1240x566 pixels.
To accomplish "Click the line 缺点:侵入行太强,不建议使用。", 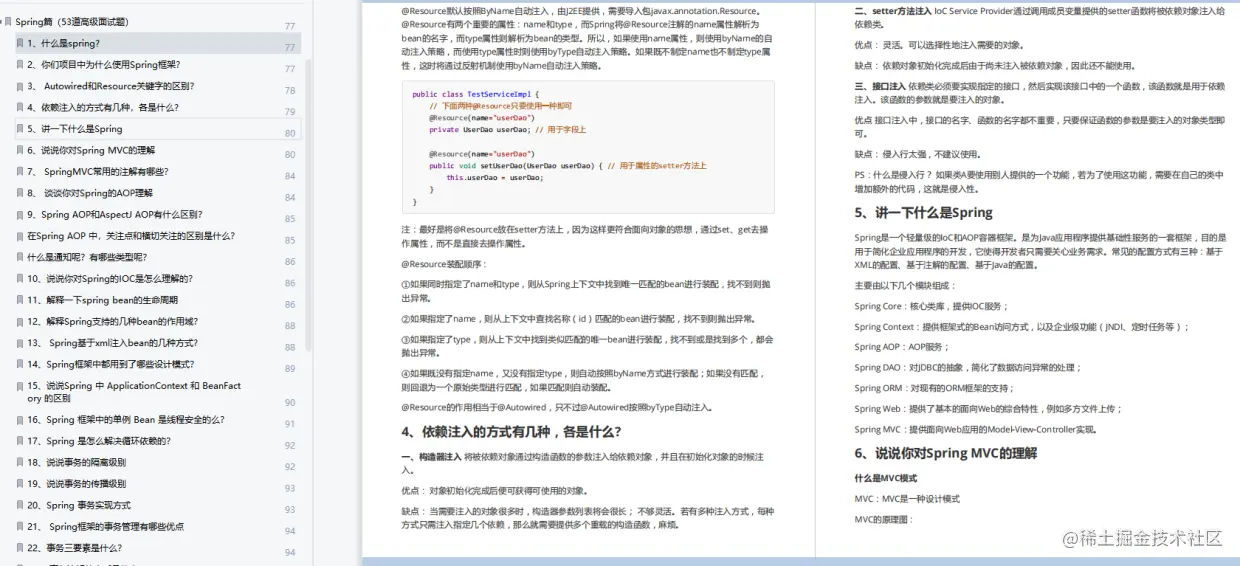I will pos(917,154).
